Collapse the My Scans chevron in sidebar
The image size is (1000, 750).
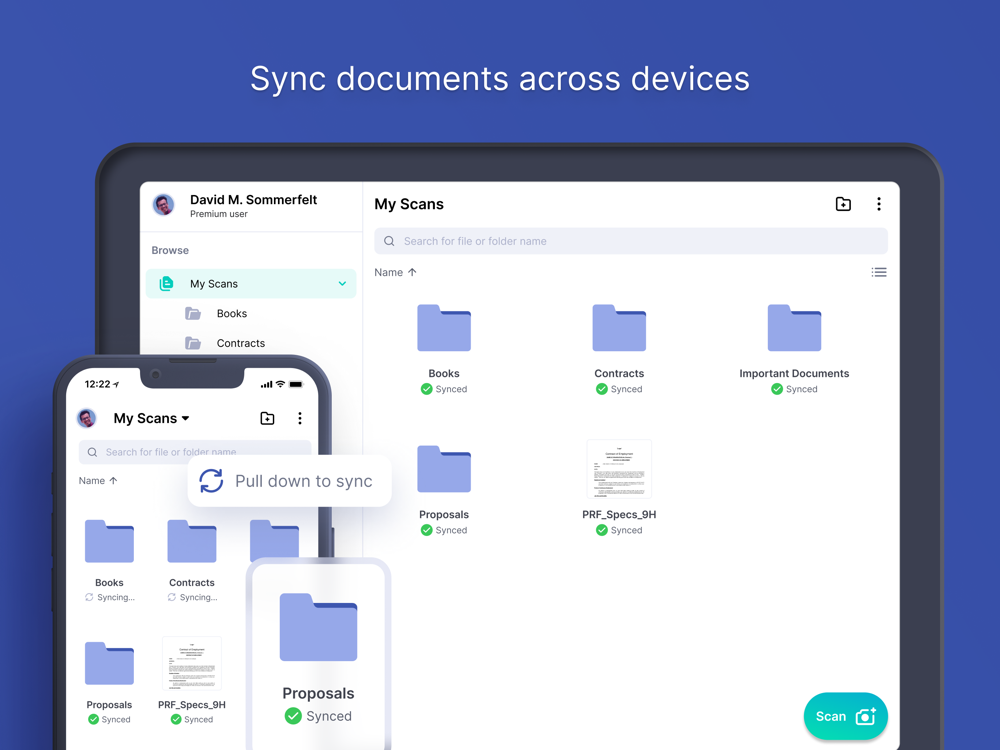[342, 284]
